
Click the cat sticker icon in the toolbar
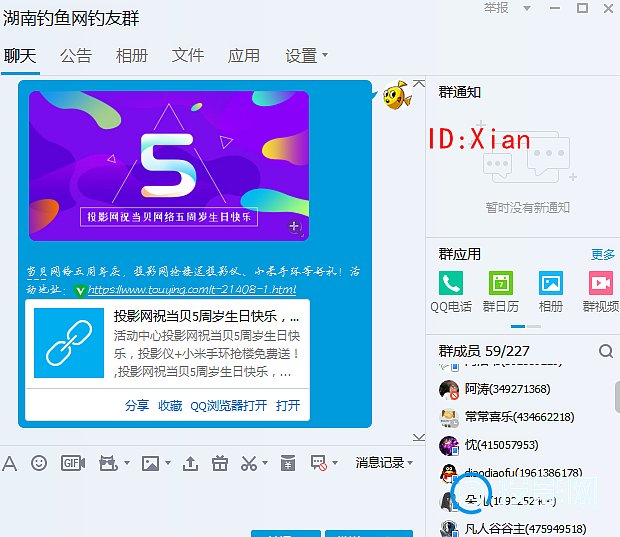[x=108, y=463]
